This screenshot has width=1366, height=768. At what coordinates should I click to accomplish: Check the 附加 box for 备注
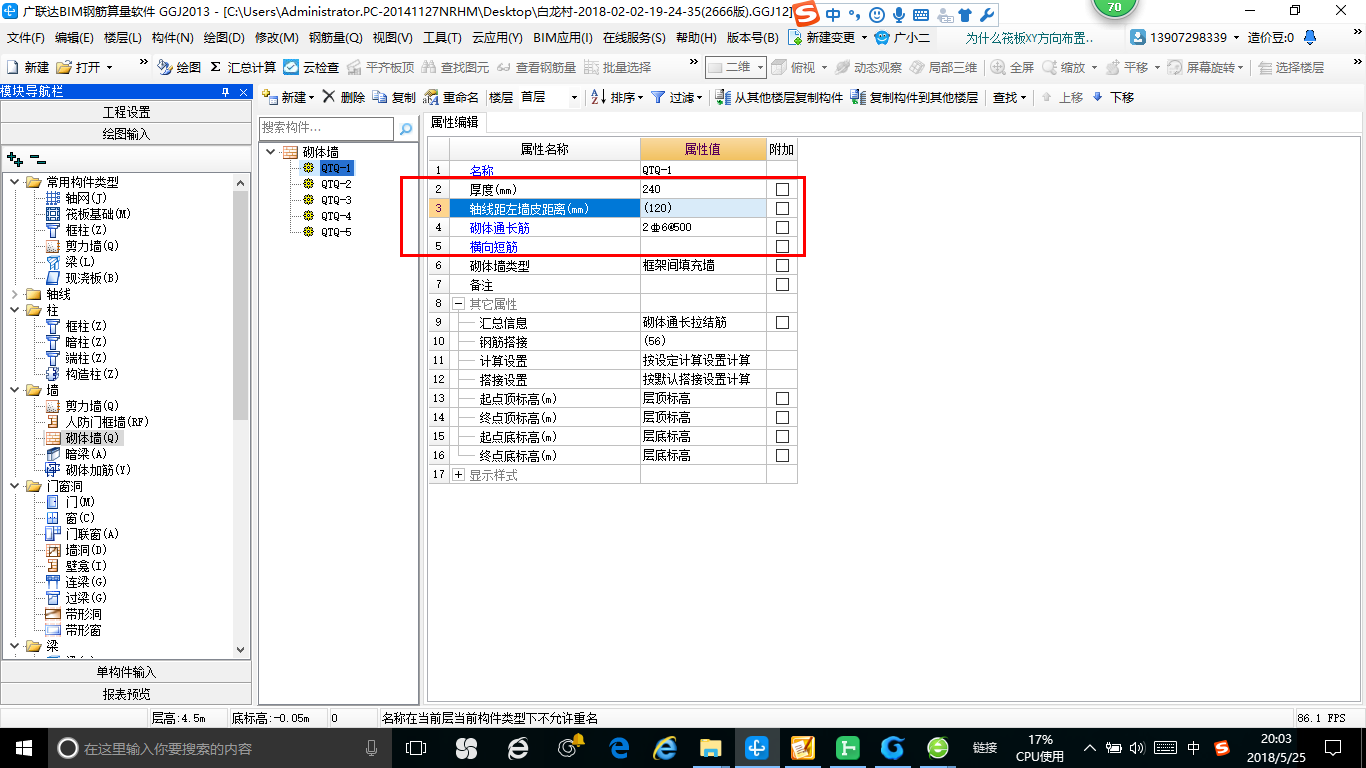[x=782, y=284]
